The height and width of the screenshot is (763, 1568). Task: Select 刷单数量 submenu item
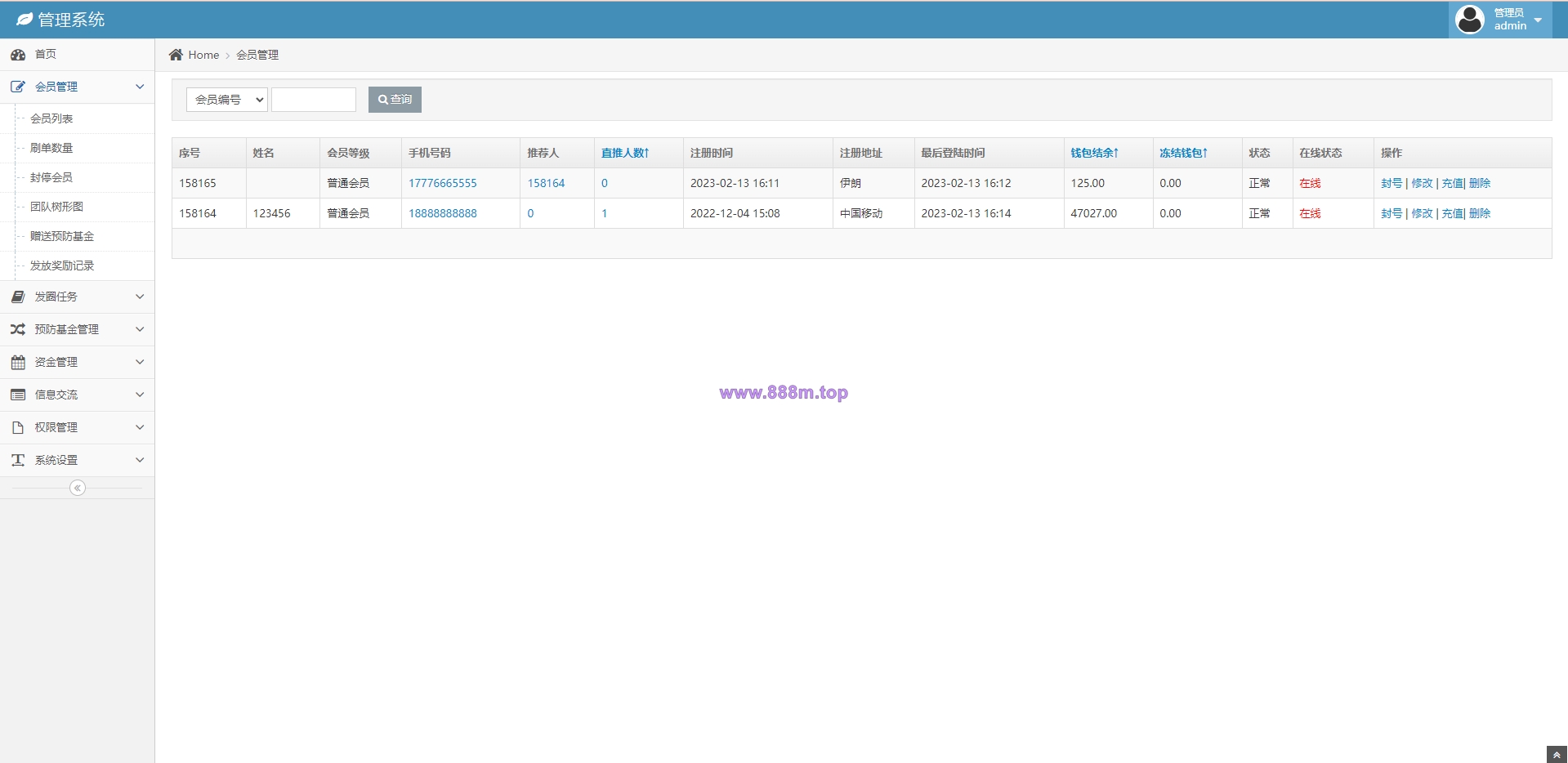(x=51, y=148)
